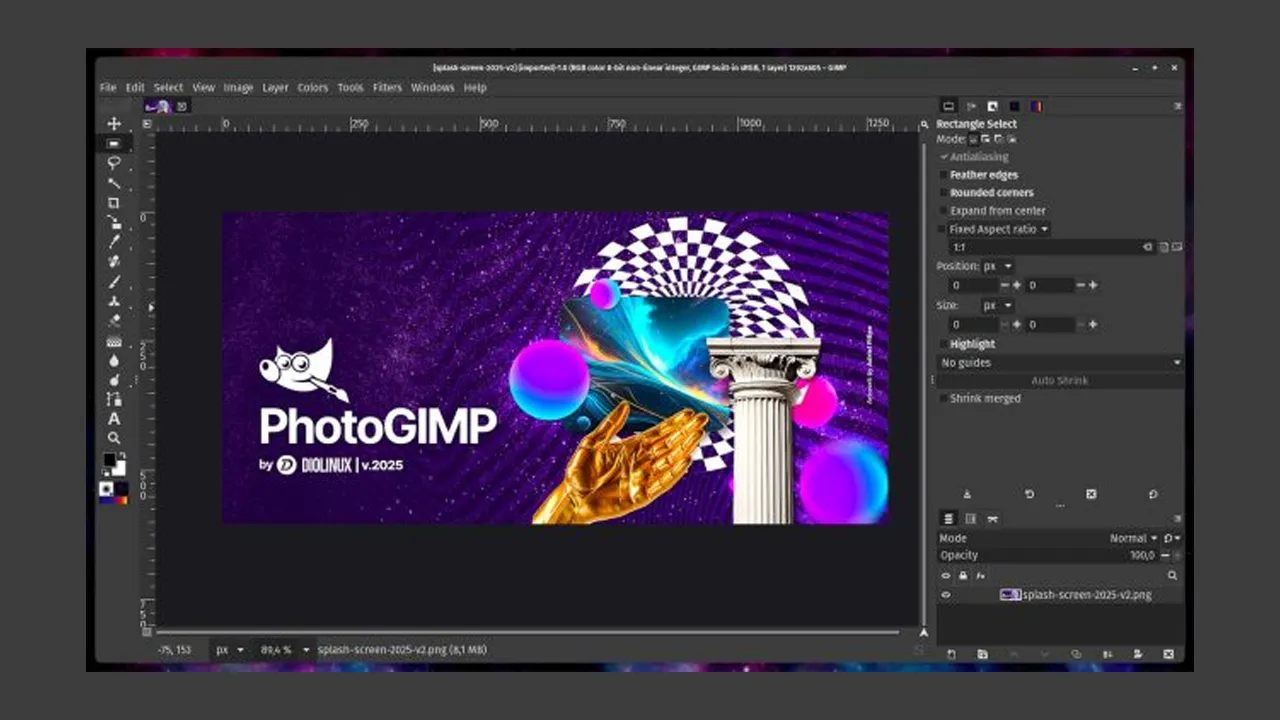Open layer search magnifier icon
Viewport: 1280px width, 720px height.
click(1172, 576)
